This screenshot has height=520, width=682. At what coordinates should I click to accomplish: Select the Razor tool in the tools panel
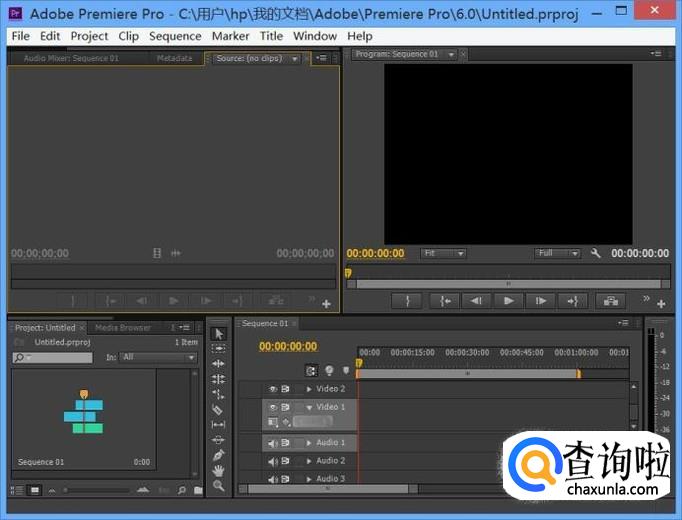click(x=219, y=409)
